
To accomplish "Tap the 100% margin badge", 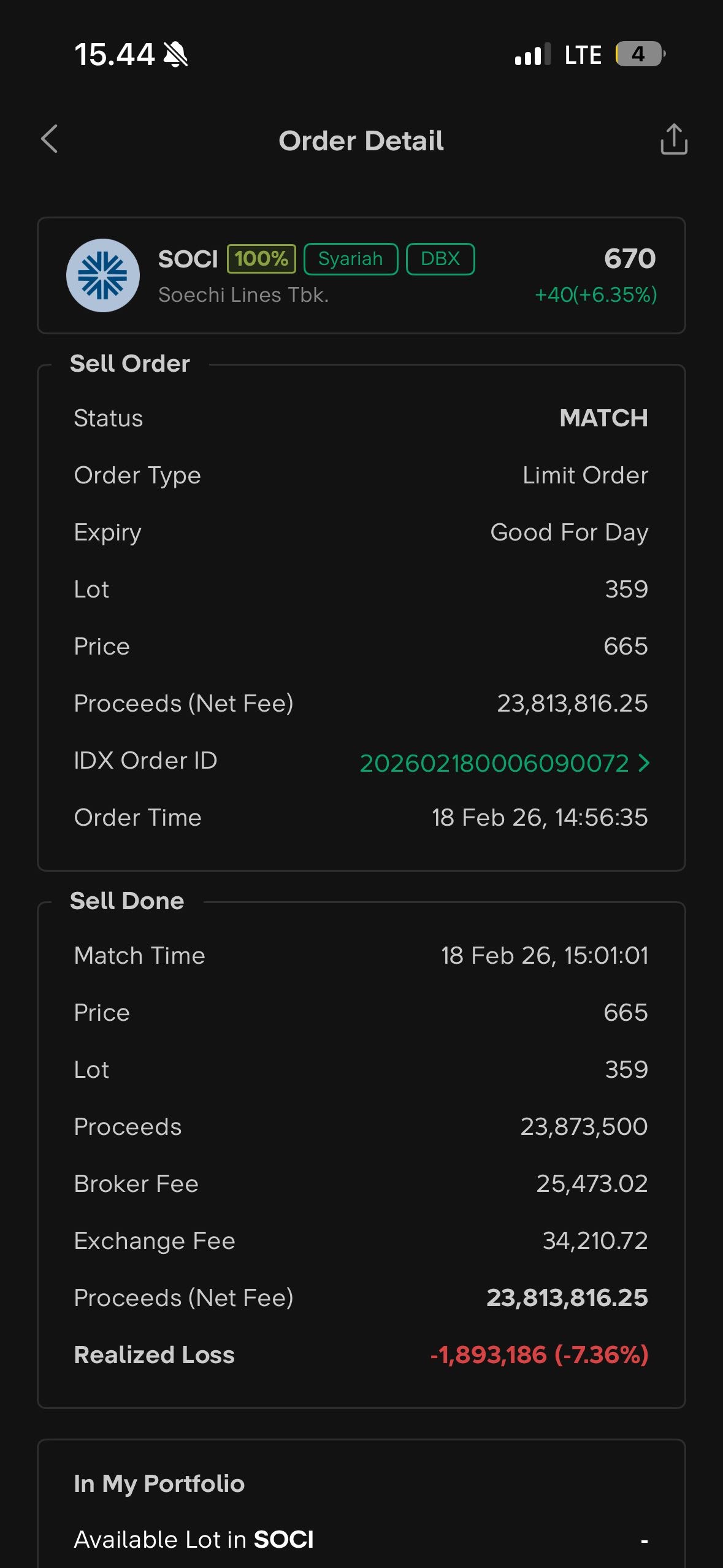I will tap(261, 259).
